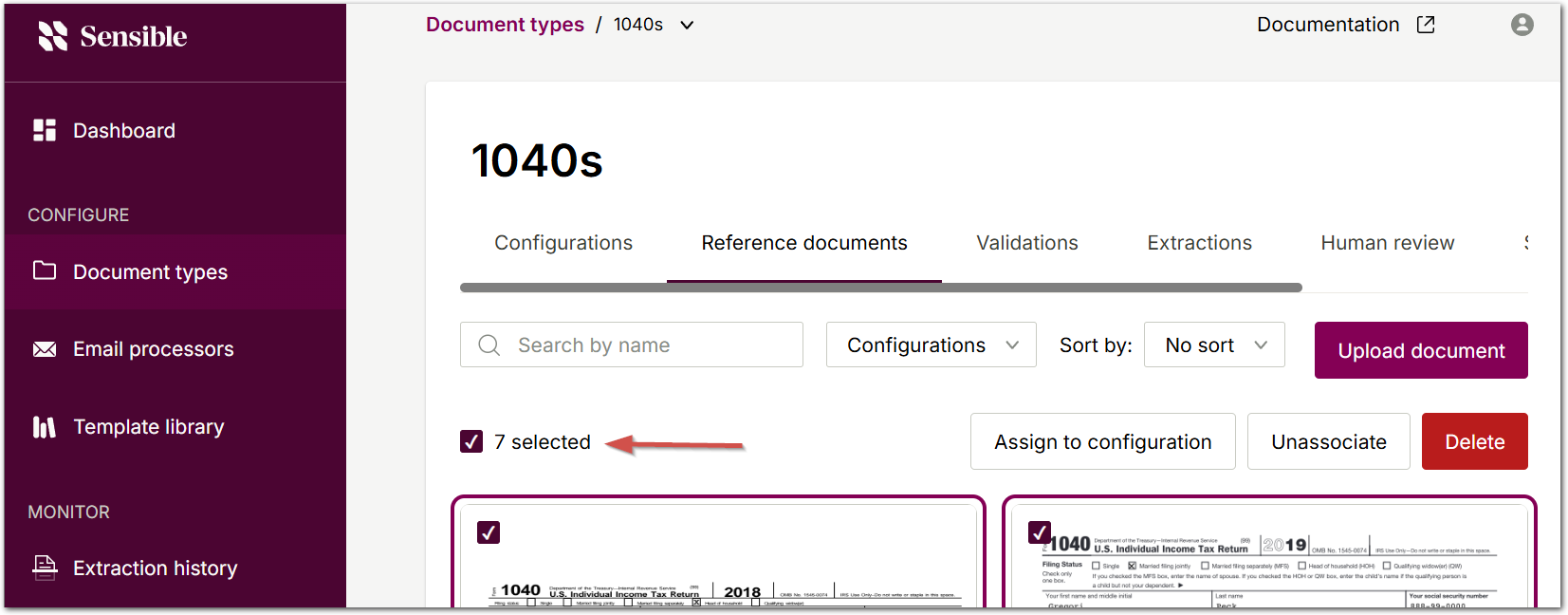Click the red Delete button
This screenshot has width=1568, height=615.
point(1474,441)
